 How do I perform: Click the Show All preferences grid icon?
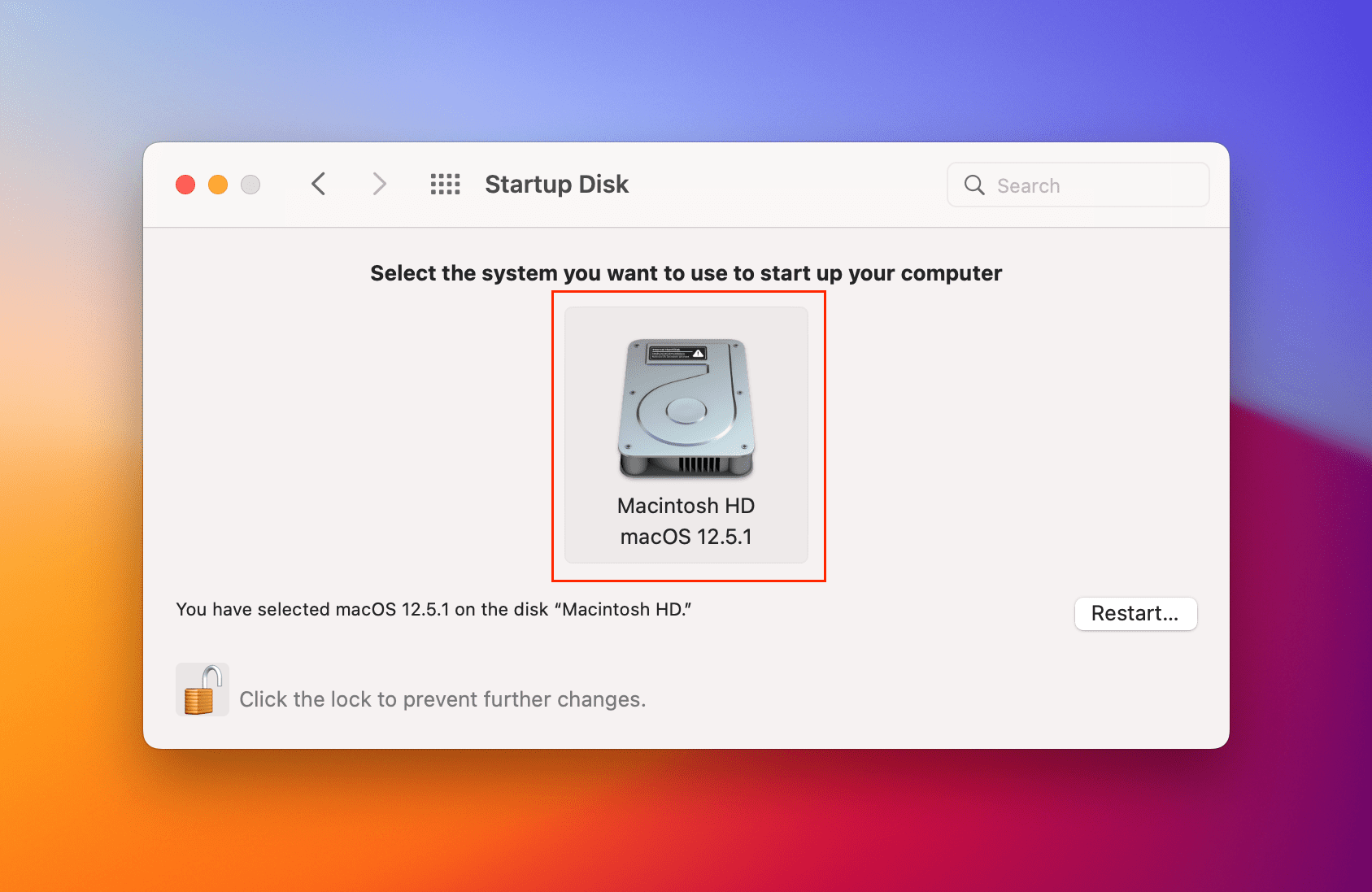pos(444,185)
